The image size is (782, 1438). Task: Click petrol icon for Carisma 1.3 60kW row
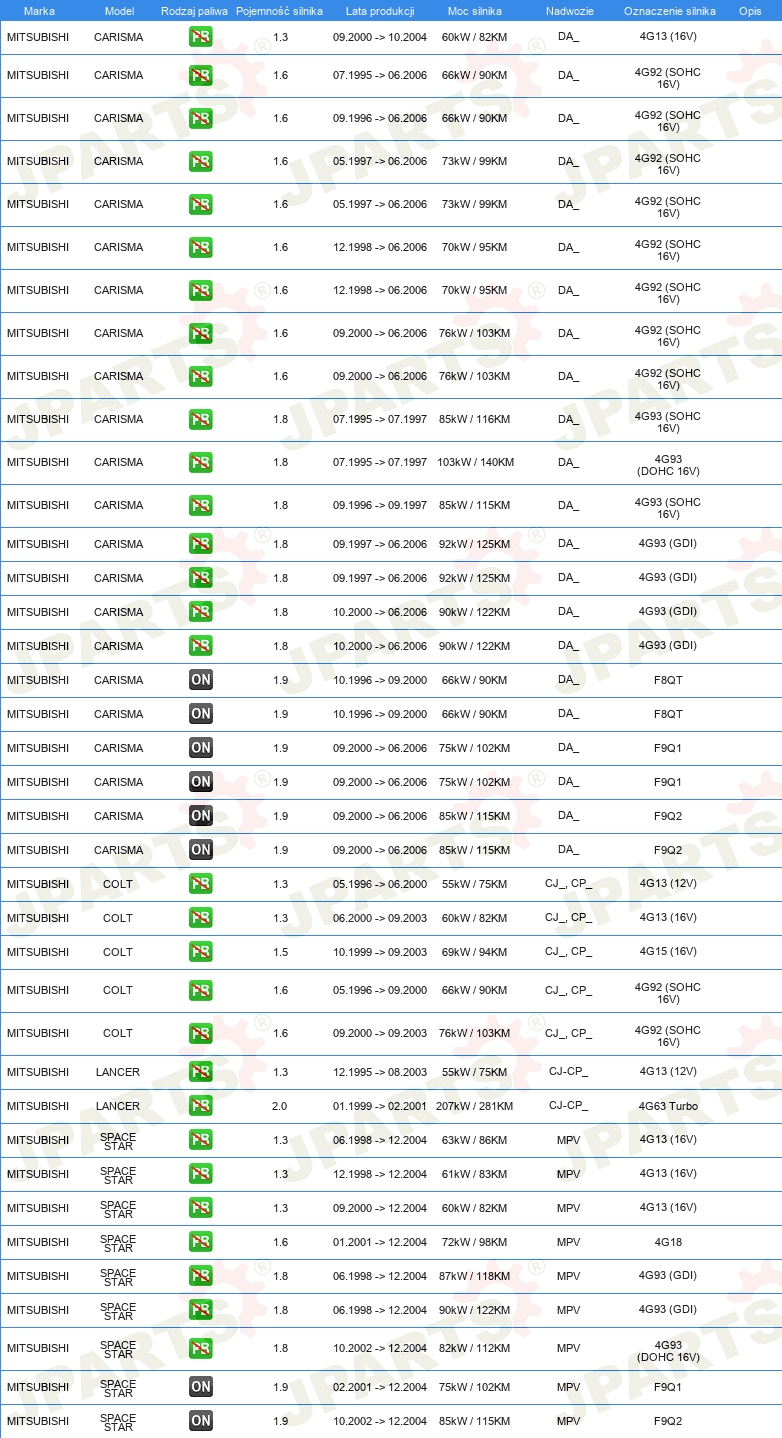(201, 37)
